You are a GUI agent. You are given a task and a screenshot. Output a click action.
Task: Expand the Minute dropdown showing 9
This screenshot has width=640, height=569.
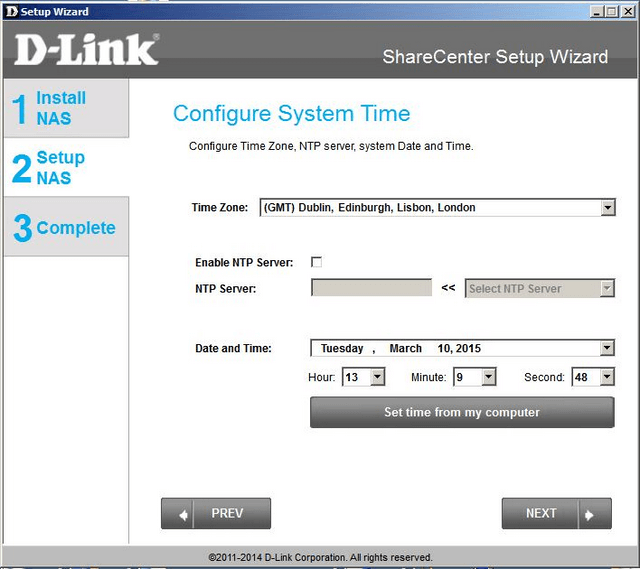pos(489,377)
